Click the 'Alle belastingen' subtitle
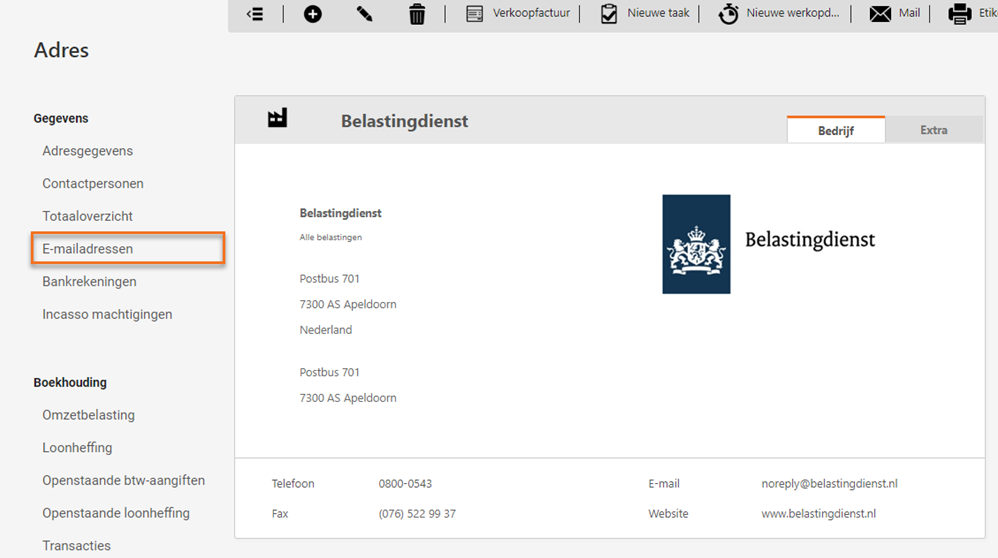 pos(330,237)
